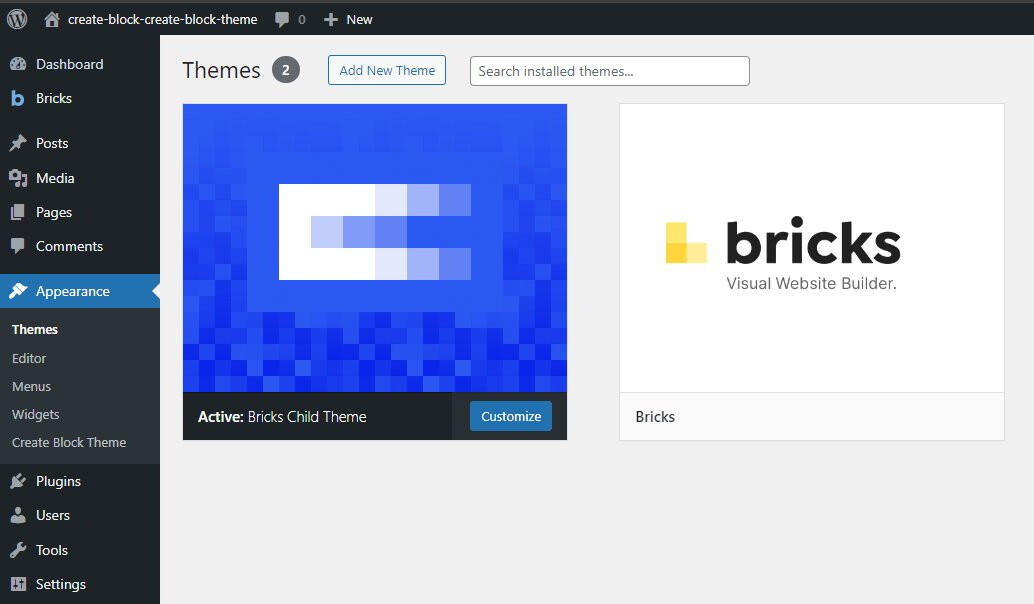Open the Menus submenu link
This screenshot has height=604, width=1034.
tap(31, 386)
